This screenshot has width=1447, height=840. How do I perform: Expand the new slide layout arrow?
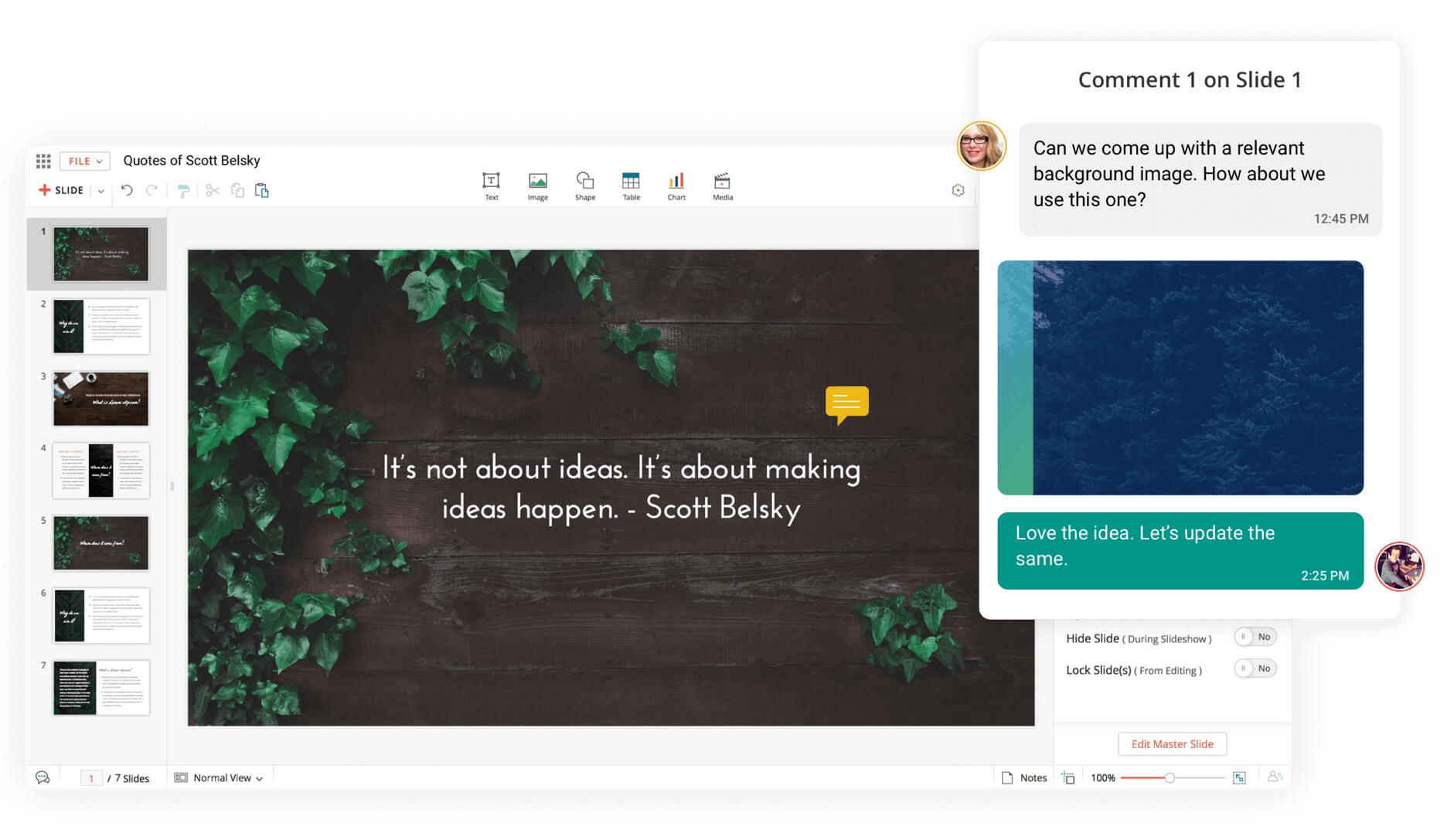[100, 191]
